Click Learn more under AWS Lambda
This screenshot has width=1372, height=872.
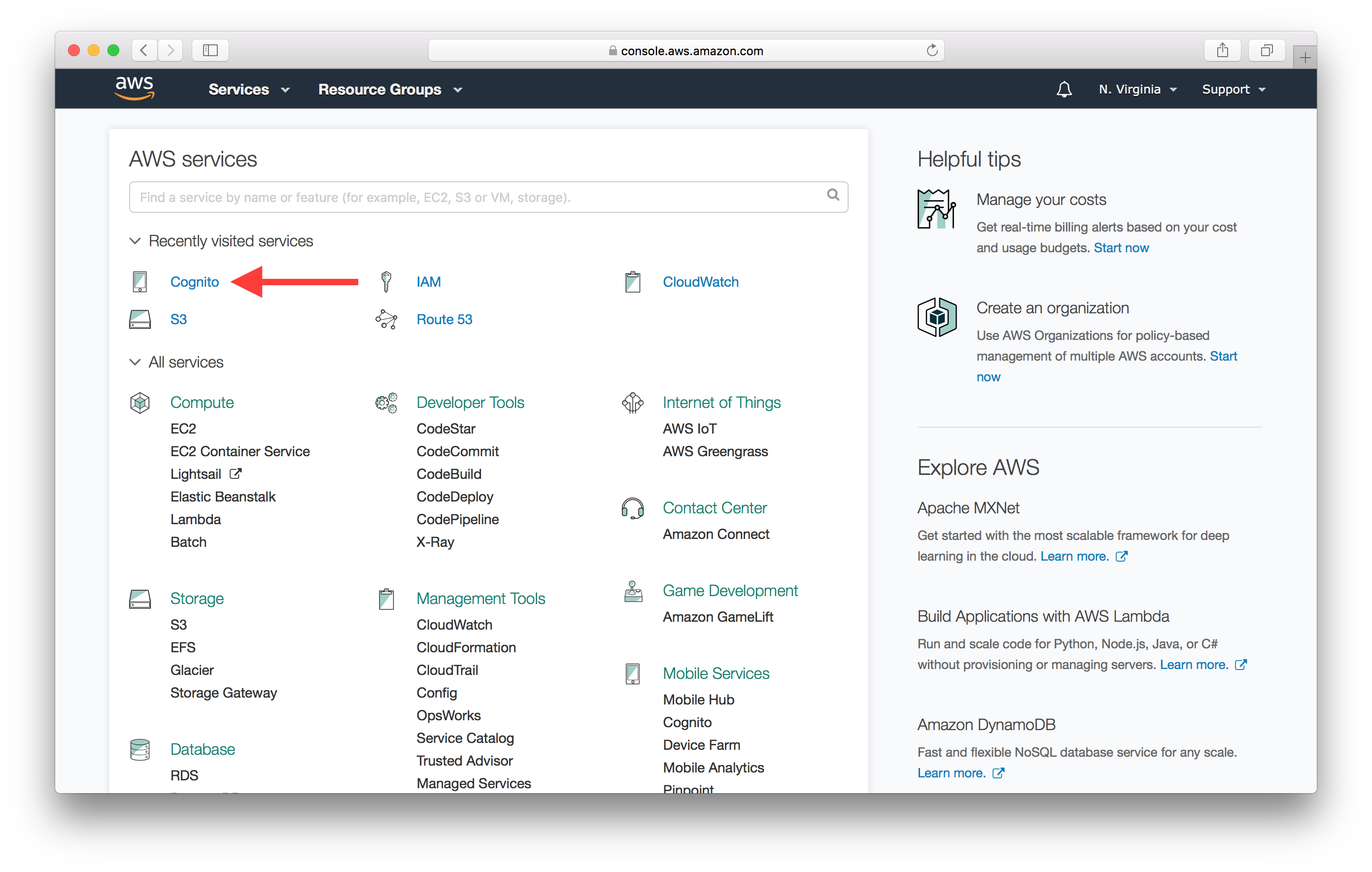click(1194, 665)
